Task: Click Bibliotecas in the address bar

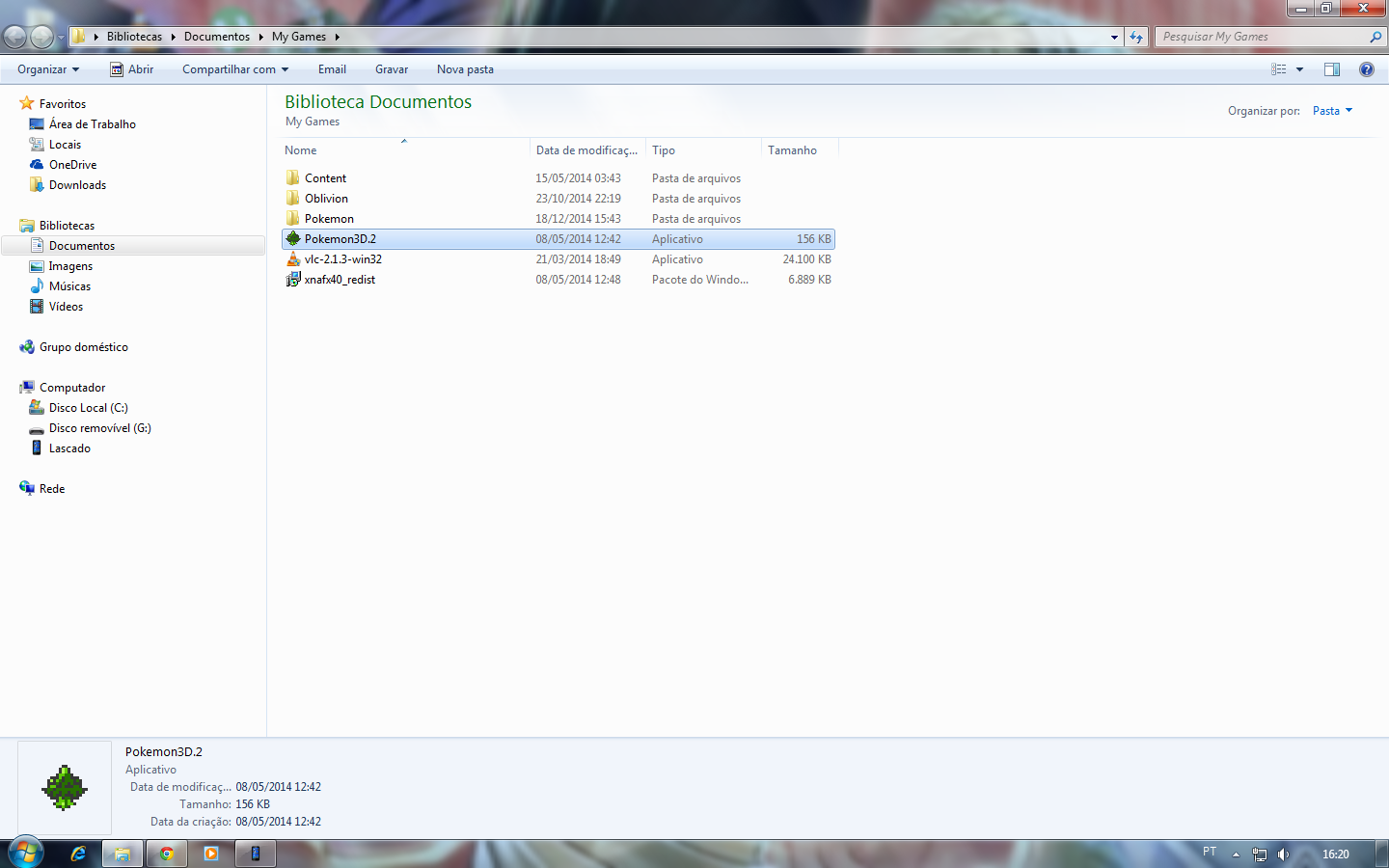Action: [x=134, y=37]
